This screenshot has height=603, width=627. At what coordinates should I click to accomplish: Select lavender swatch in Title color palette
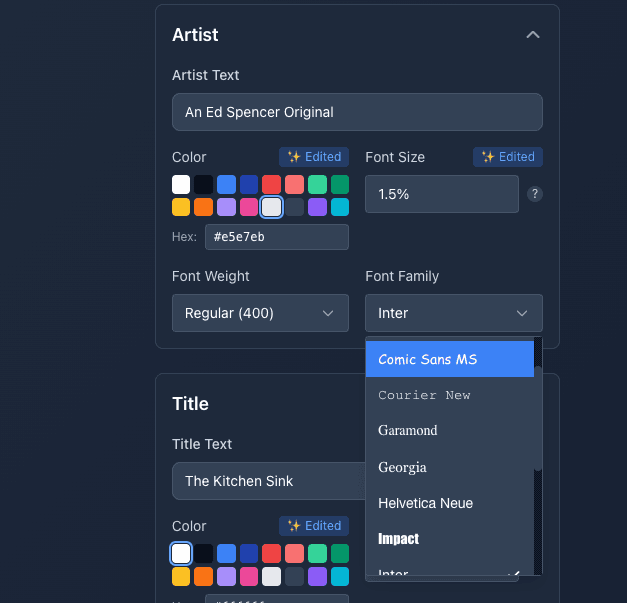[226, 577]
